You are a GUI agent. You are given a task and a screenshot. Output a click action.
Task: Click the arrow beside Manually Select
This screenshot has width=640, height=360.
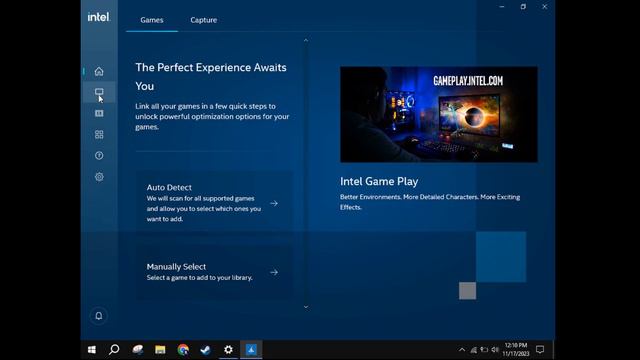click(x=274, y=272)
